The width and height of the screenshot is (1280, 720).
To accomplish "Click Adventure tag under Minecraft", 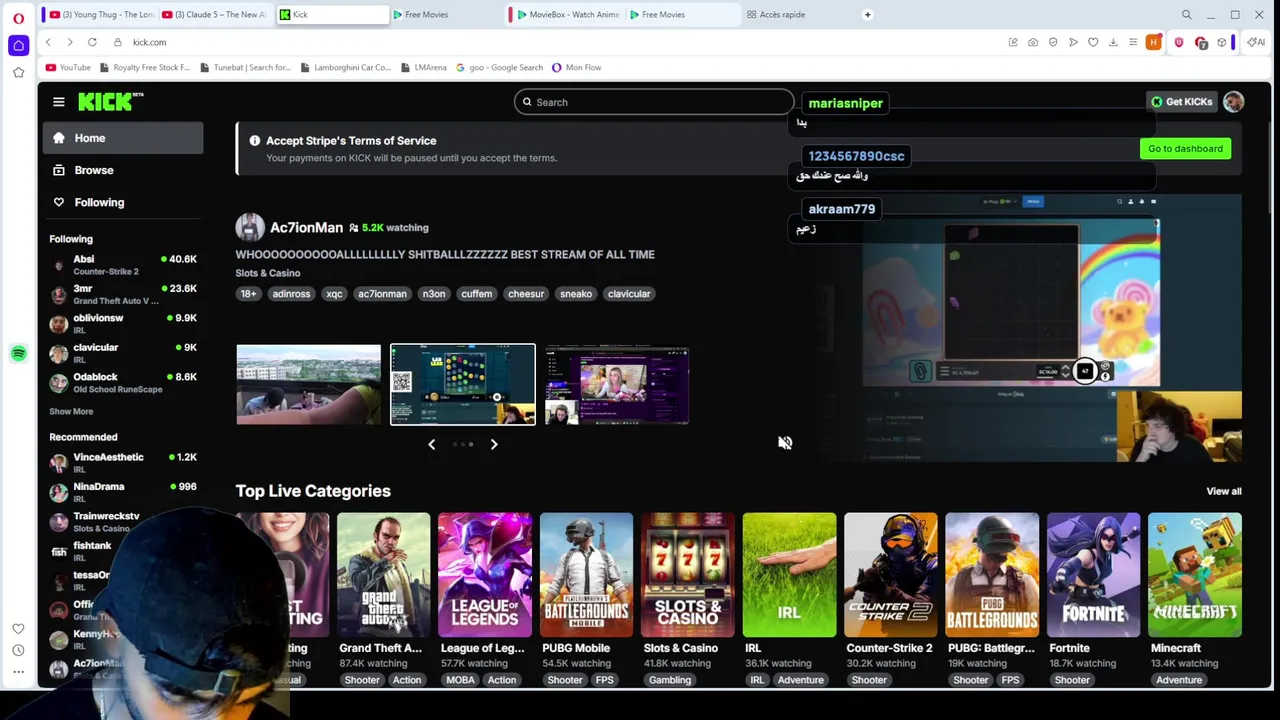I will pyautogui.click(x=1179, y=680).
